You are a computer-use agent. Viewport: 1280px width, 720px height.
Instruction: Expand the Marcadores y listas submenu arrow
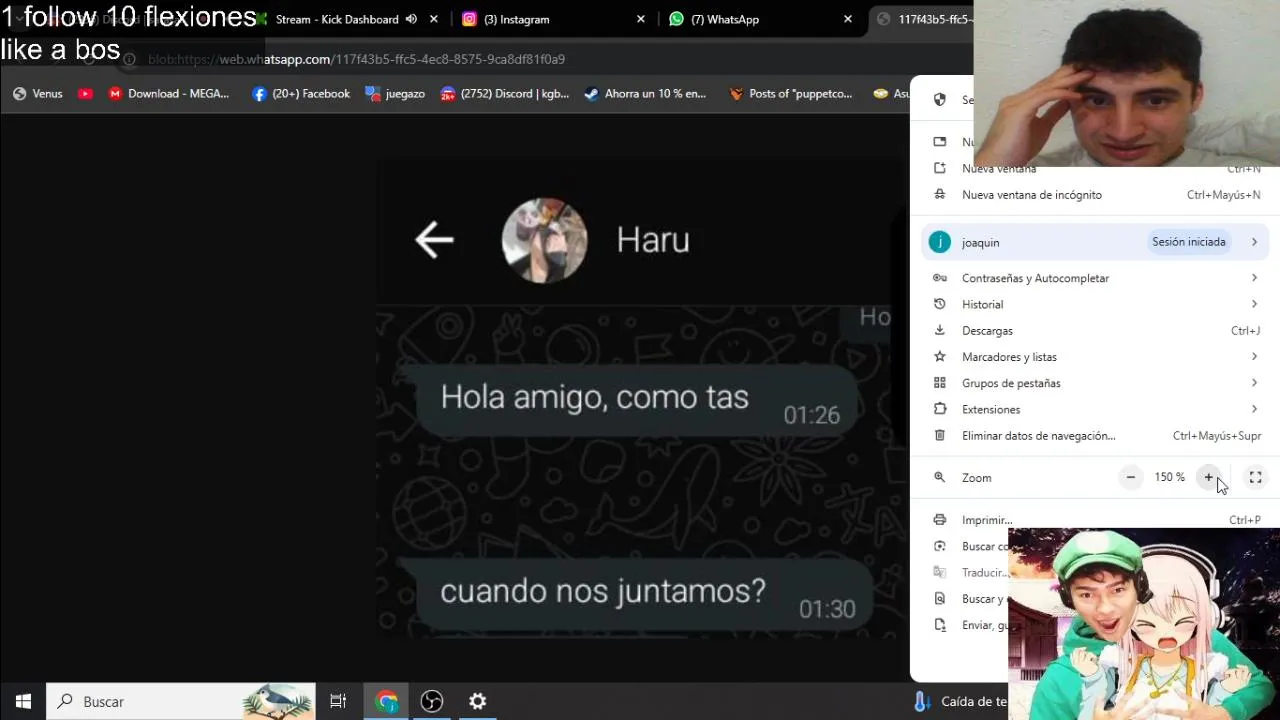coord(1254,357)
